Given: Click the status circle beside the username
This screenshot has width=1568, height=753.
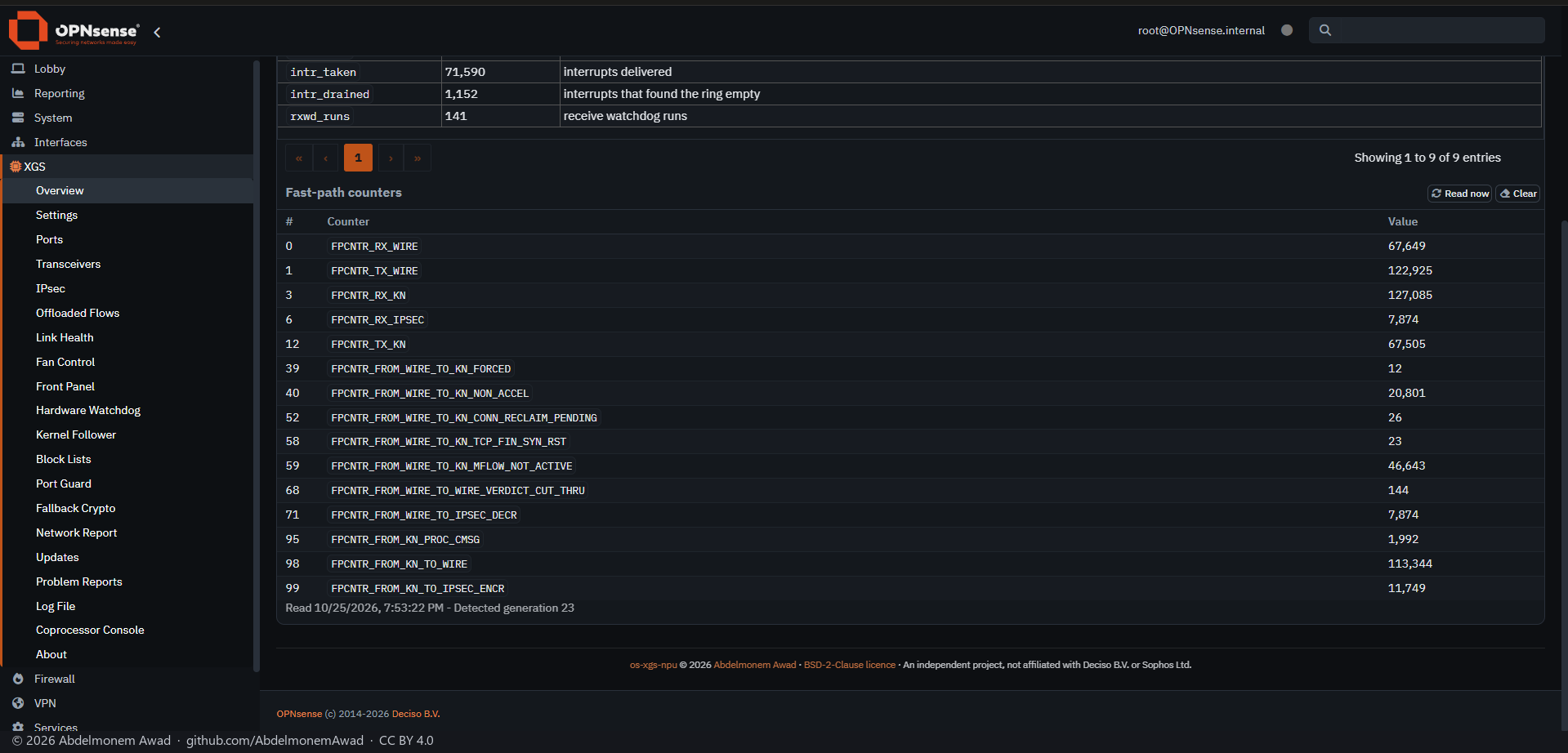Looking at the screenshot, I should click(1287, 30).
